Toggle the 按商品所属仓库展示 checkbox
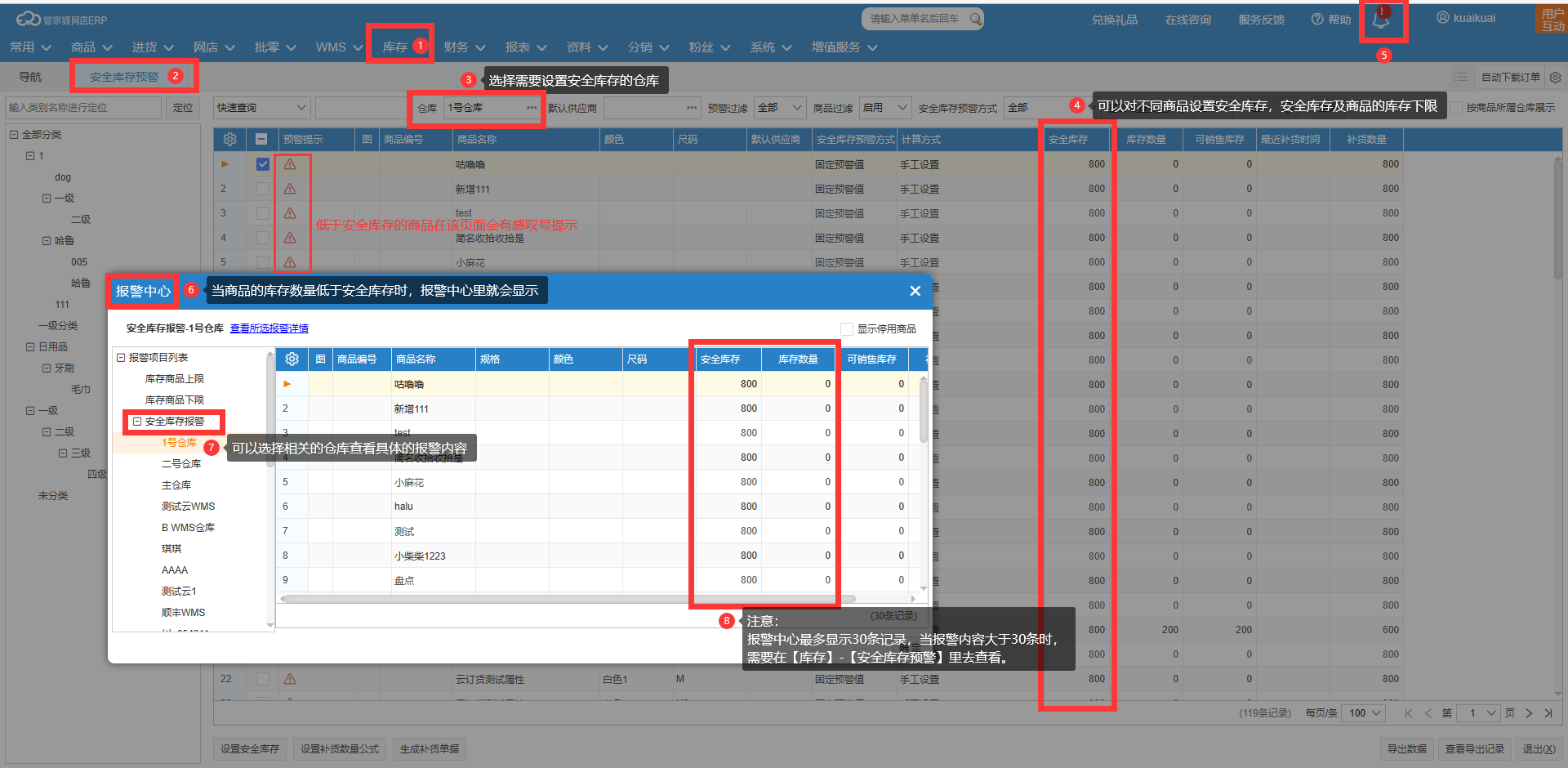The image size is (1568, 768). pyautogui.click(x=1455, y=108)
